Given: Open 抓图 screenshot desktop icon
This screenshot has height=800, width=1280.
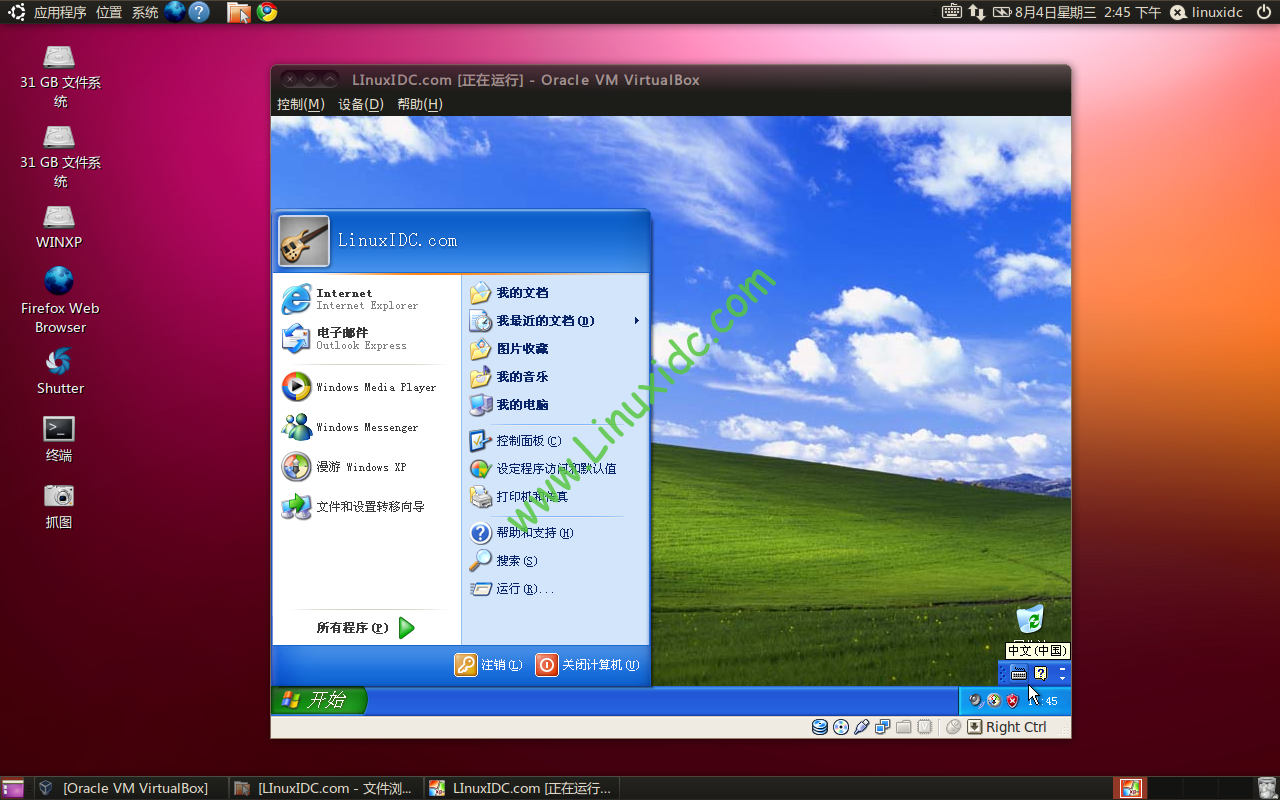Looking at the screenshot, I should [x=59, y=506].
